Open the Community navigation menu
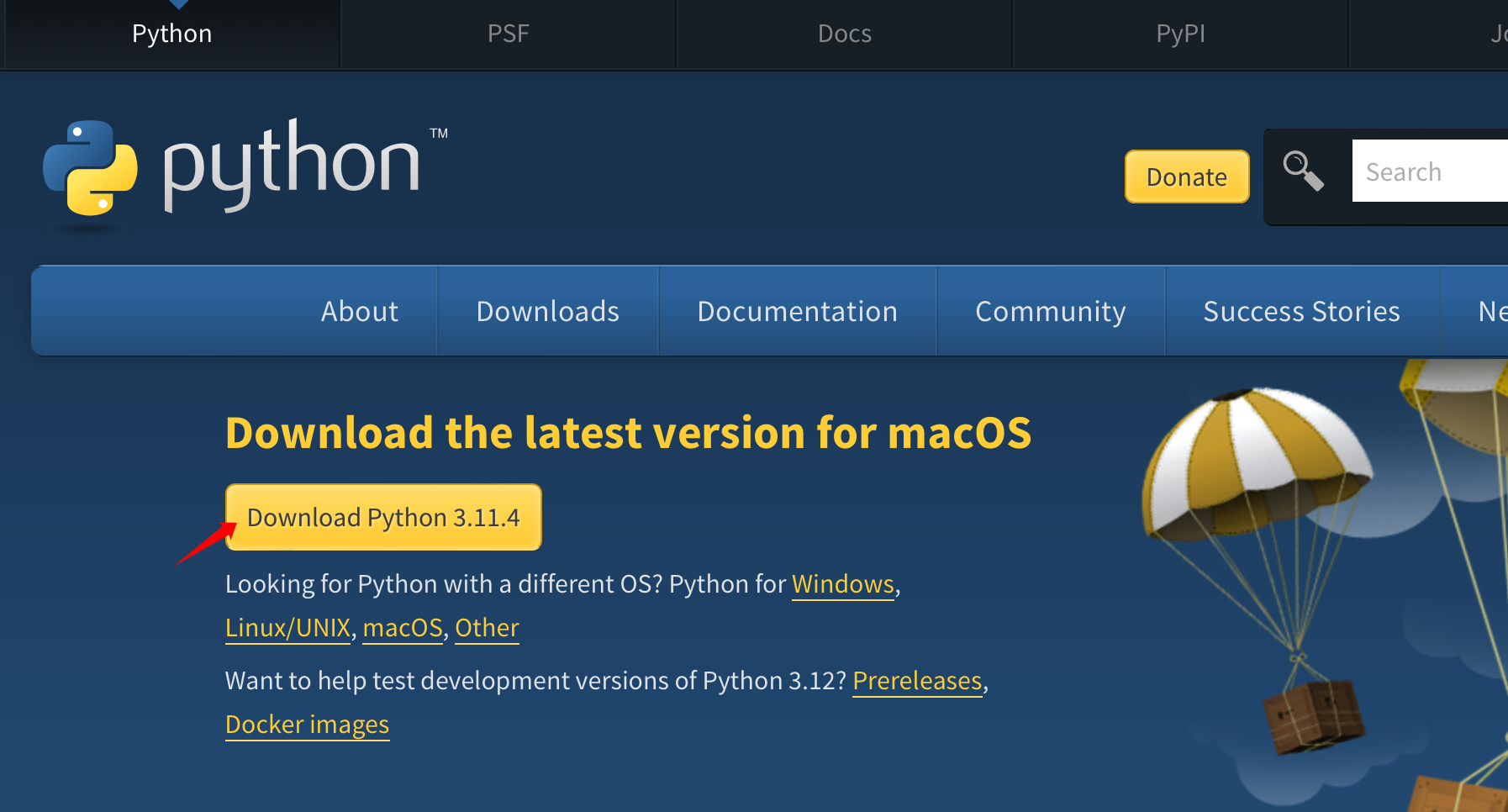 (x=1050, y=311)
